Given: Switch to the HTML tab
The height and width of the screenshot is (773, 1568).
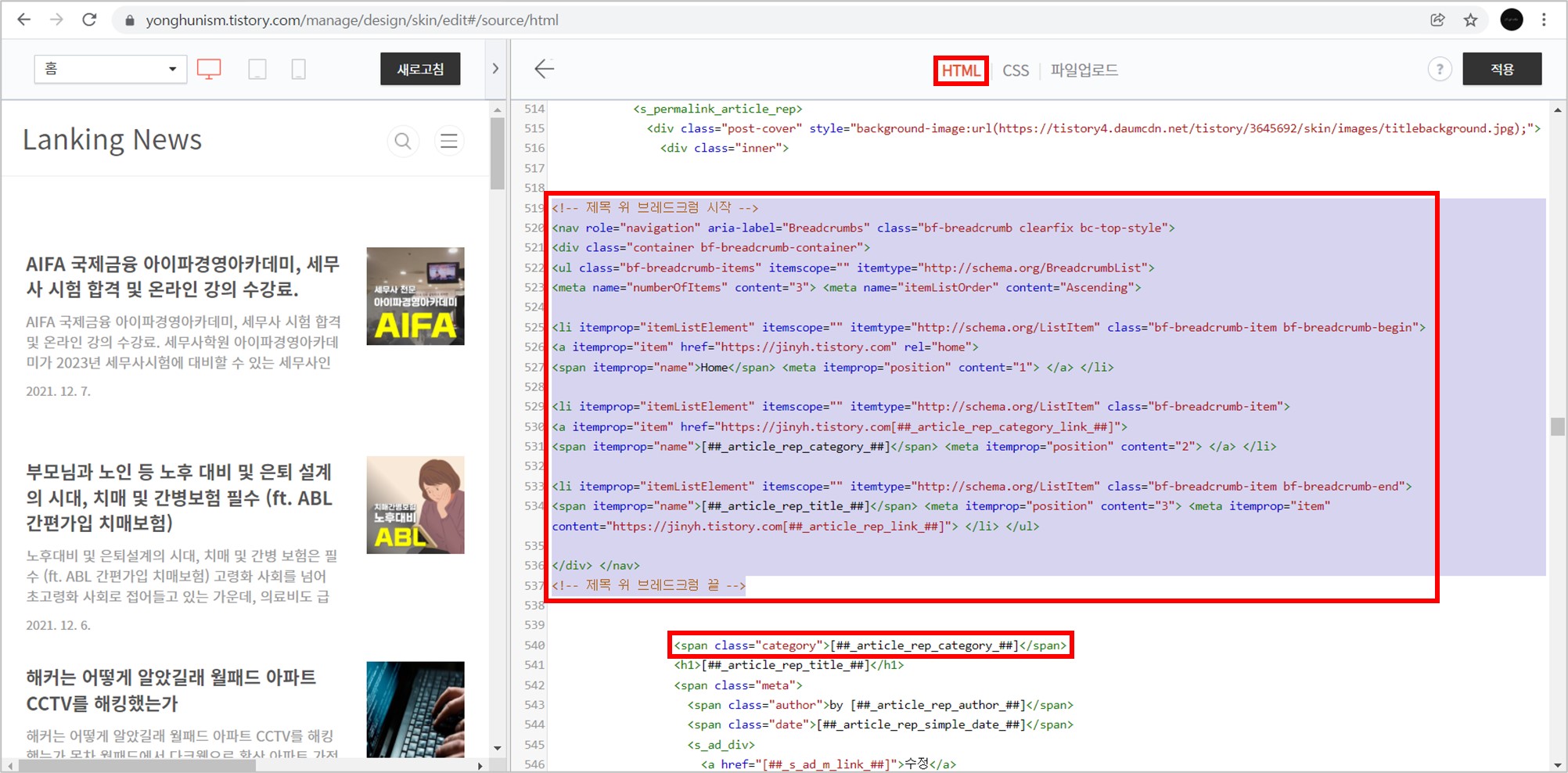Looking at the screenshot, I should point(961,70).
